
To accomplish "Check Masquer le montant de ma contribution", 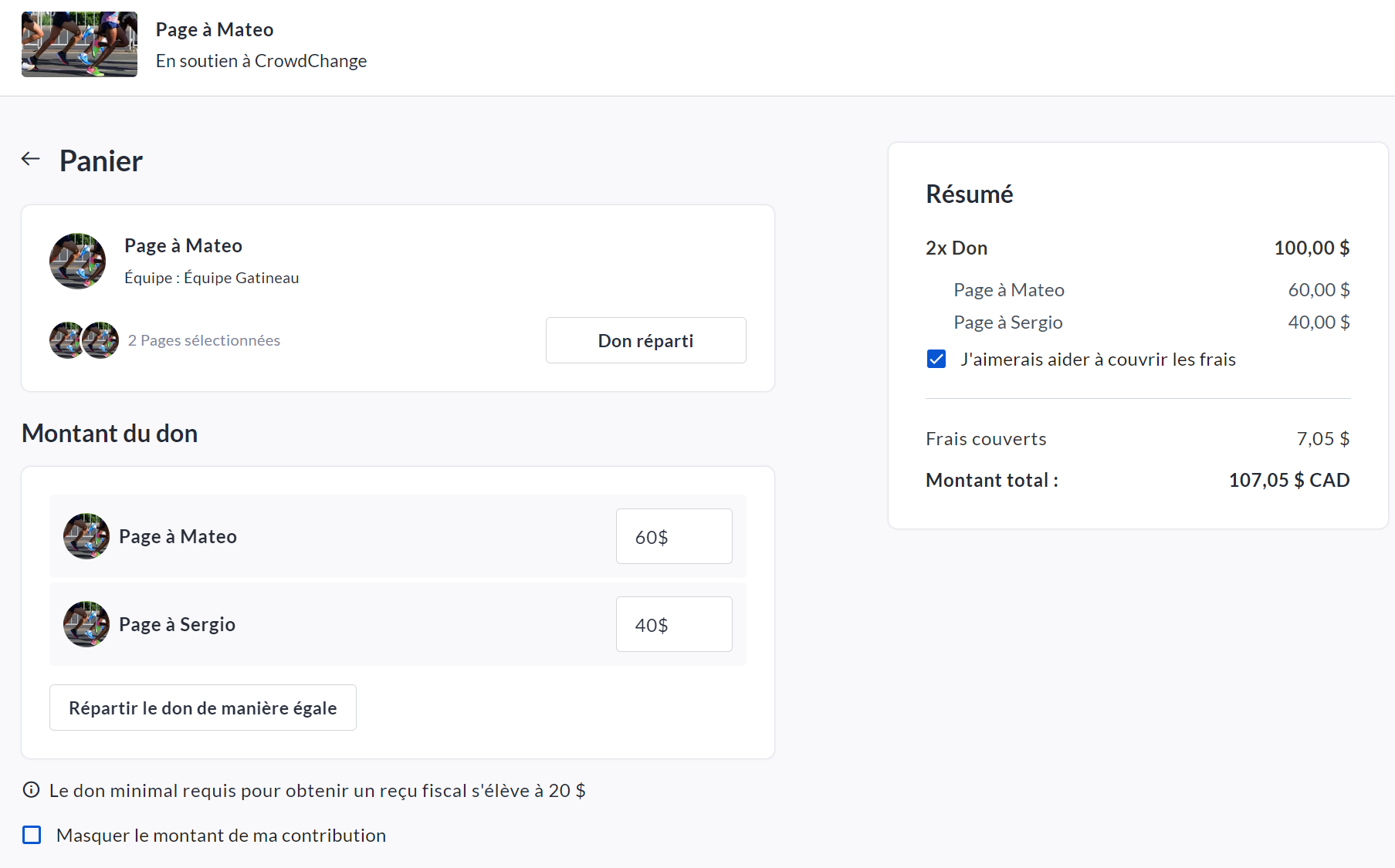I will tap(32, 835).
